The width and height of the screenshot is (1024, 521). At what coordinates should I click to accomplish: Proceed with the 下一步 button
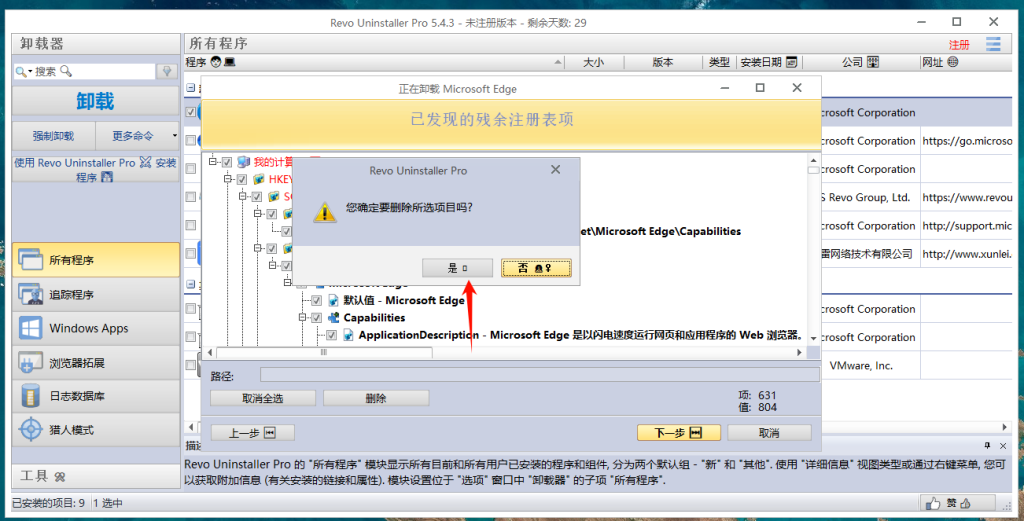pos(679,433)
